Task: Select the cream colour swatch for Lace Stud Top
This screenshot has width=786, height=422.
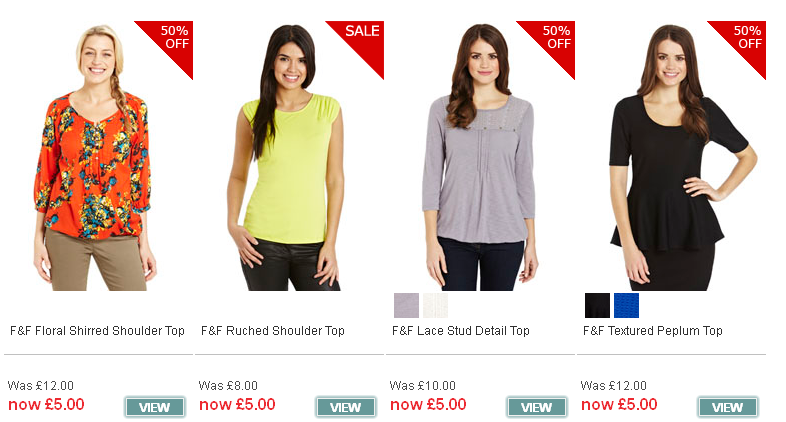Action: point(435,305)
